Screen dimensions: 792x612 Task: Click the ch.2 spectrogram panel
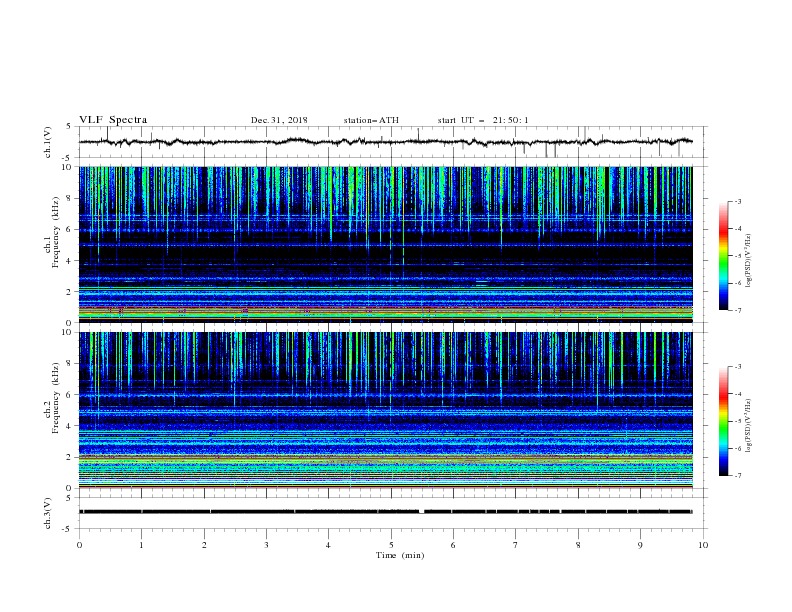tap(386, 410)
